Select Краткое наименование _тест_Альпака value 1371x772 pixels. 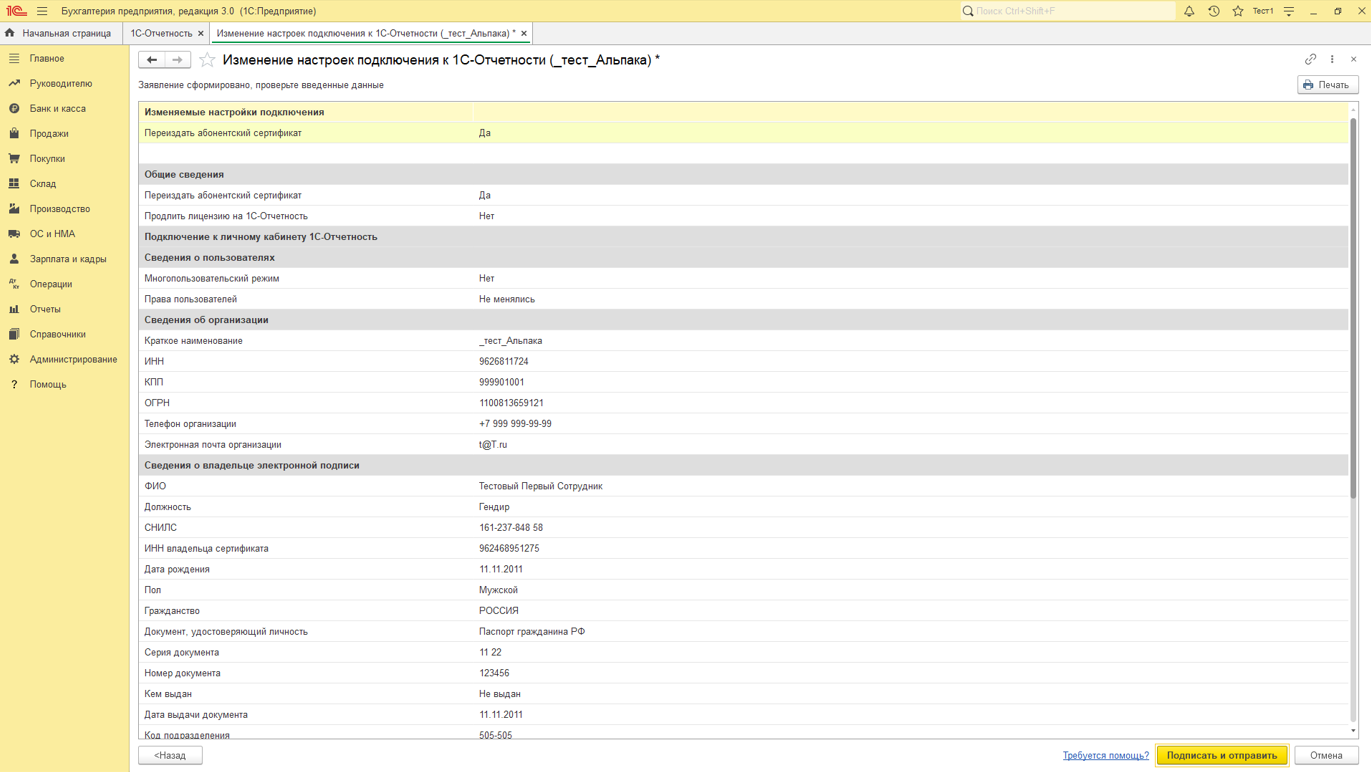pyautogui.click(x=510, y=341)
